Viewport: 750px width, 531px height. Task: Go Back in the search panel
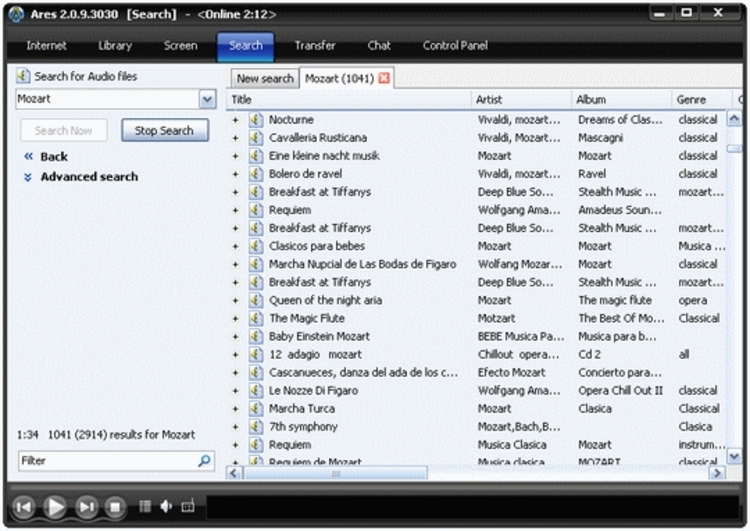tap(46, 157)
